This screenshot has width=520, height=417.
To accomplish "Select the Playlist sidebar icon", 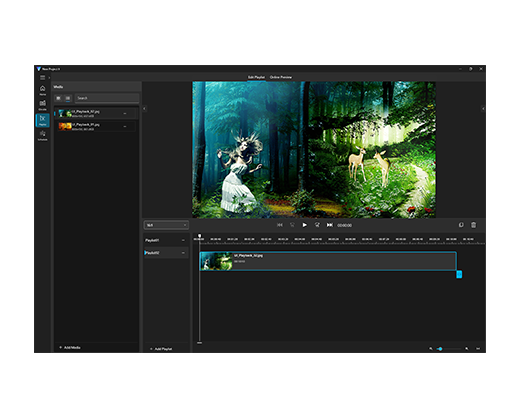I will pyautogui.click(x=43, y=120).
